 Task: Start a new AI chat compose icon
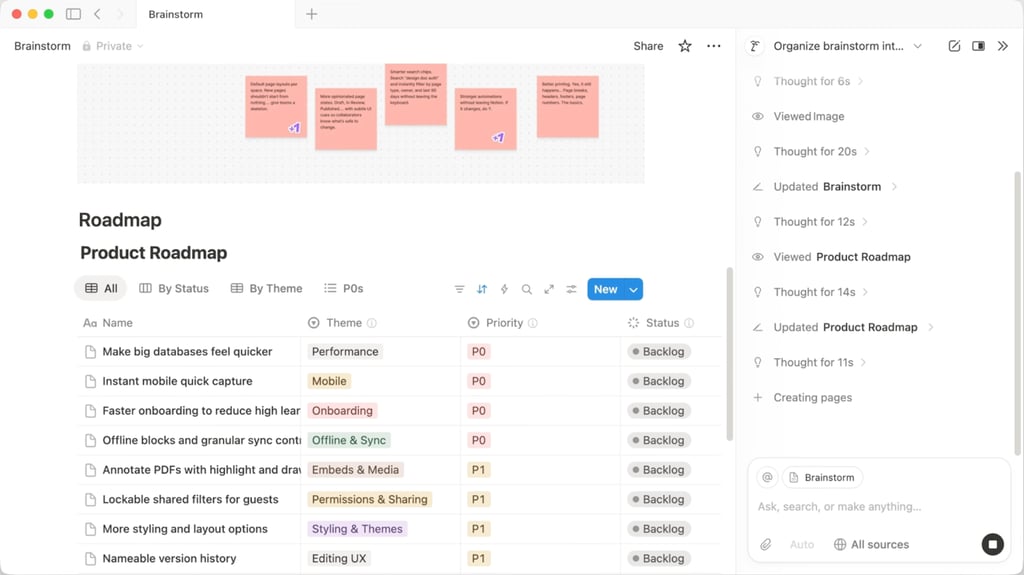tap(954, 46)
